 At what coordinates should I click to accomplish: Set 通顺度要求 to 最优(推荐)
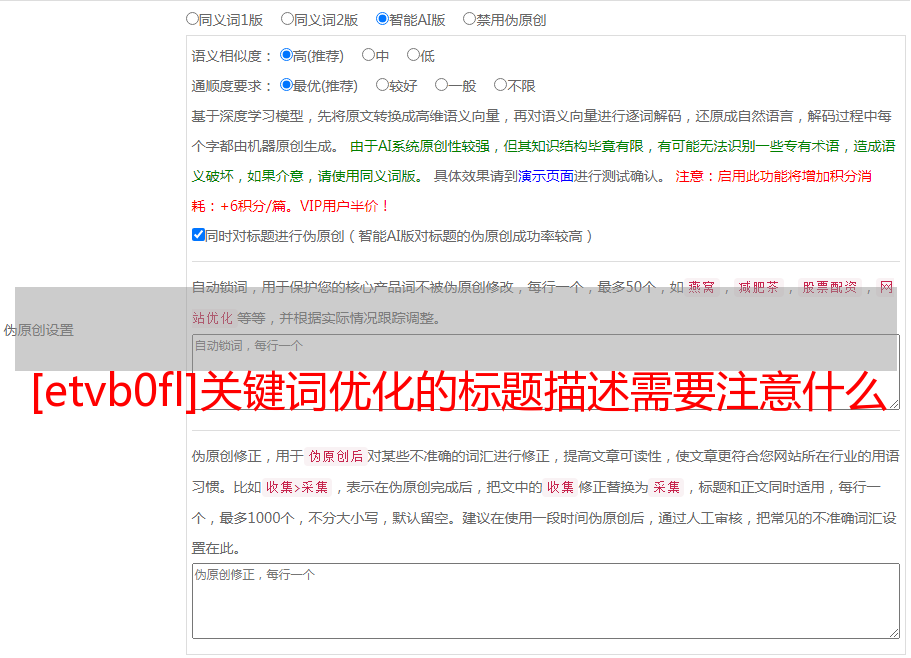(x=286, y=85)
